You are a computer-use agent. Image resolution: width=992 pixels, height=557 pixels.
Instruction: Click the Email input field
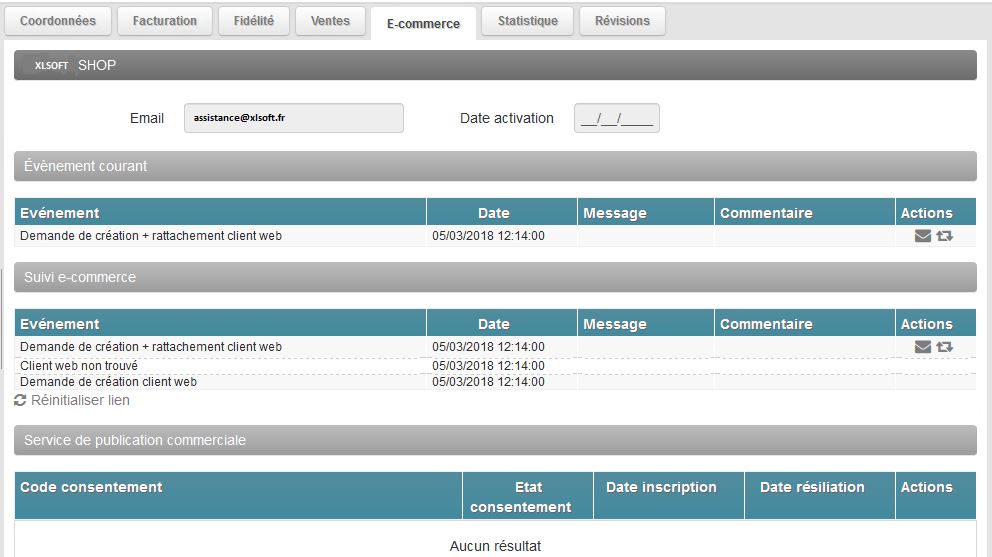coord(293,118)
